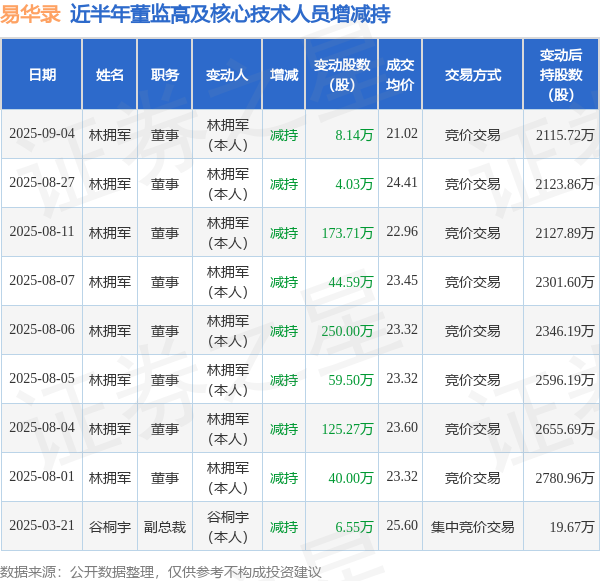
Task: Click the 变动人 column header
Action: pyautogui.click(x=227, y=75)
